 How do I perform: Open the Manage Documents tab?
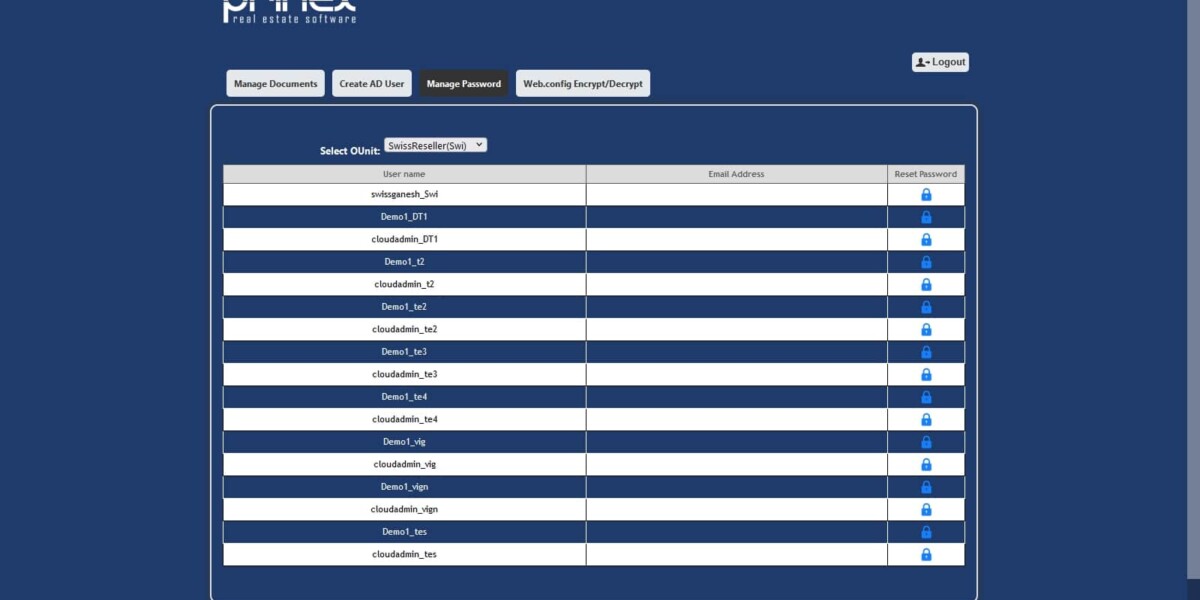[x=276, y=84]
